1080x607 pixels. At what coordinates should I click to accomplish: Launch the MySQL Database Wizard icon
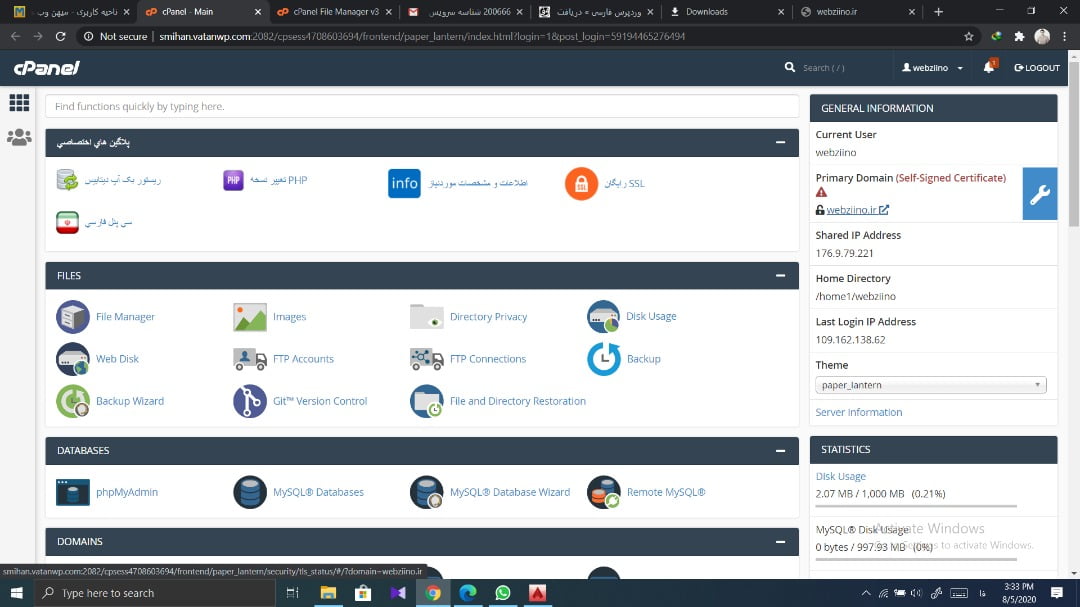pyautogui.click(x=426, y=492)
